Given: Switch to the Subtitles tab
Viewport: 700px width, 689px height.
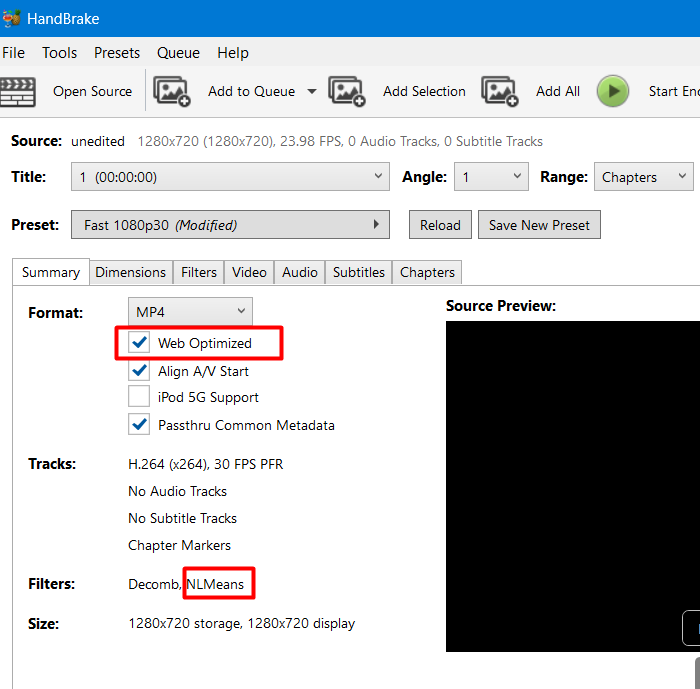Looking at the screenshot, I should point(358,272).
